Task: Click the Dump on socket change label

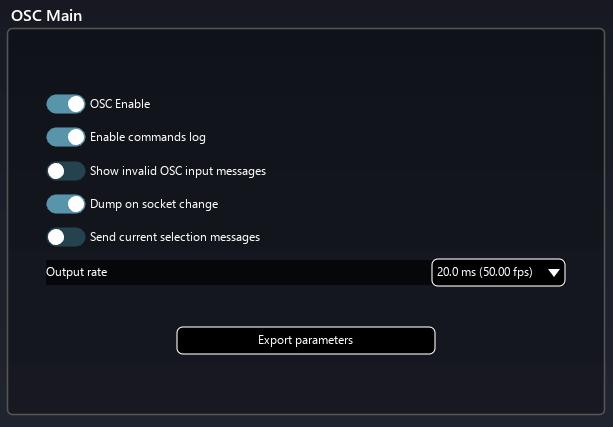Action: [154, 204]
